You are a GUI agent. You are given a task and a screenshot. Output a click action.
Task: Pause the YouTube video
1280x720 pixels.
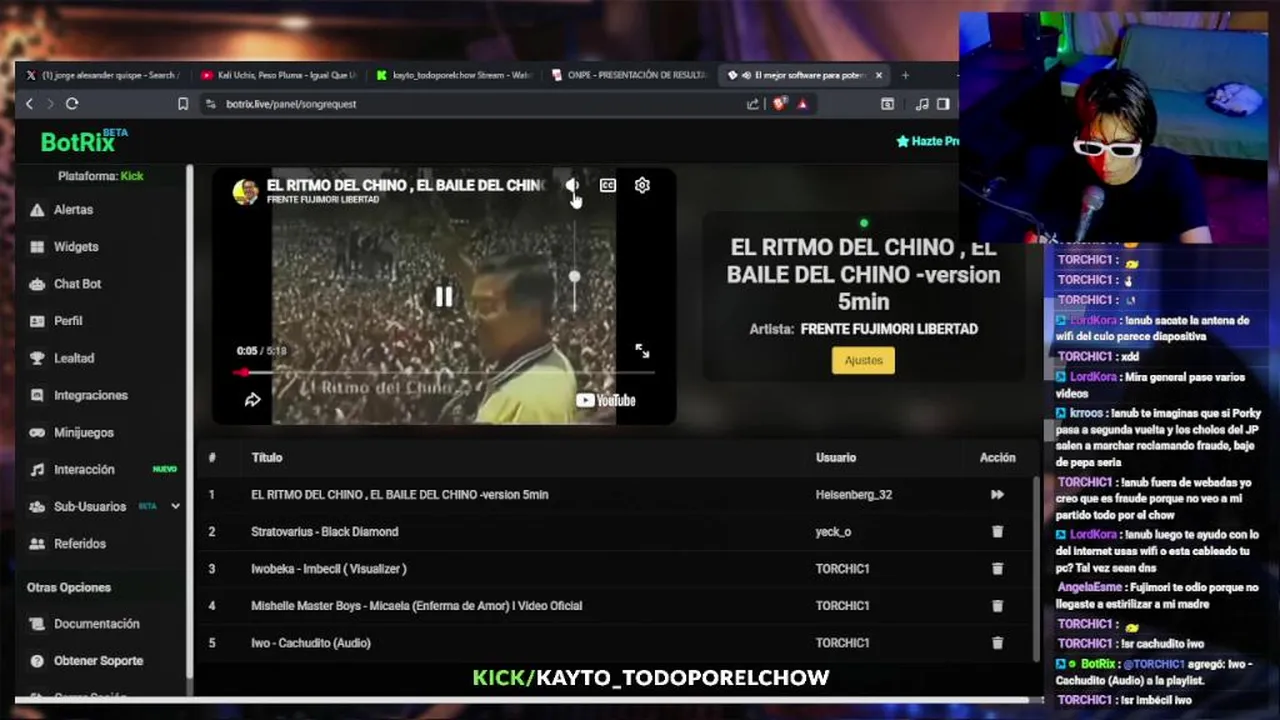(443, 297)
